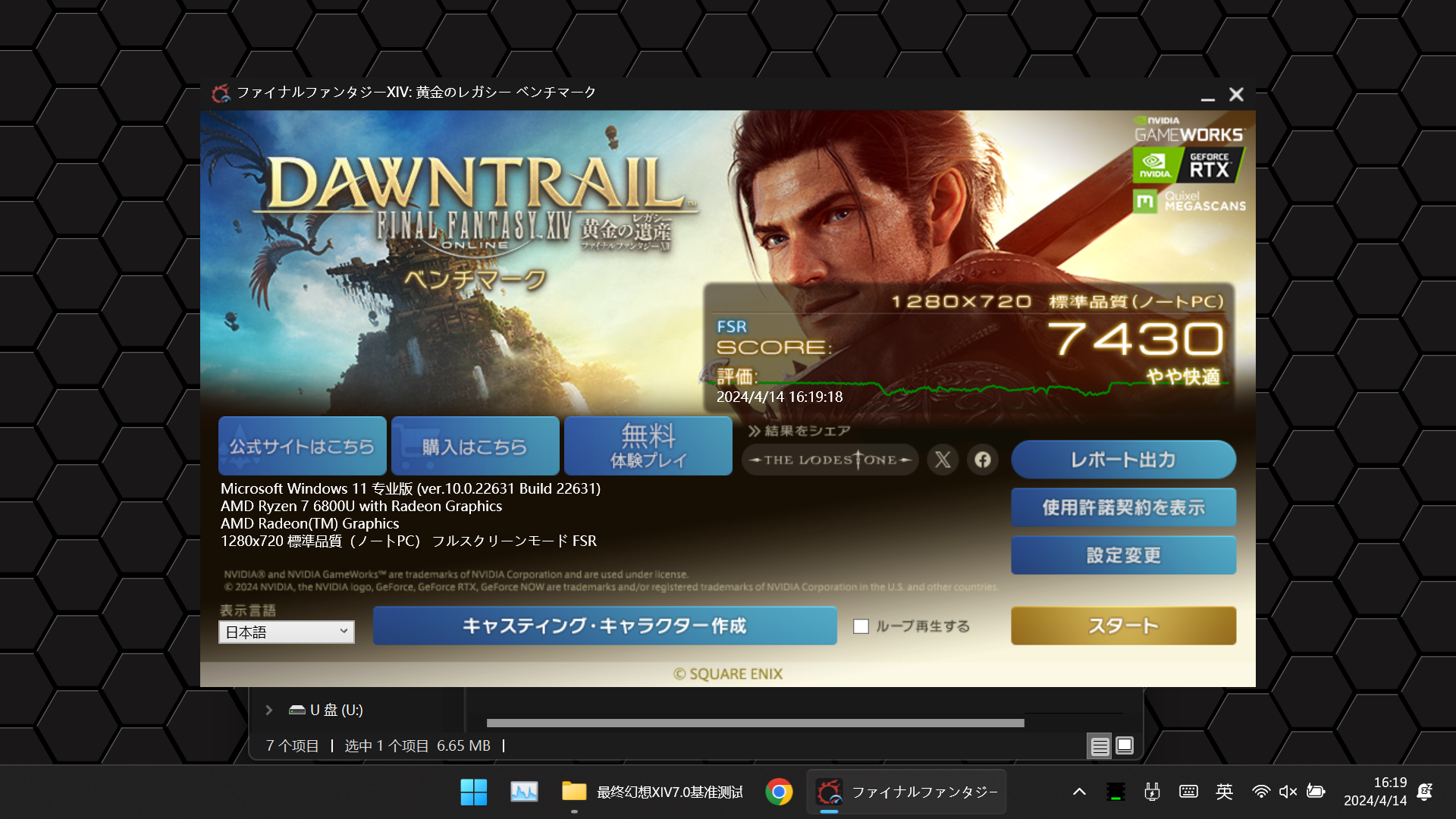Switch input method via 英 indicator
Image resolution: width=1456 pixels, height=819 pixels.
click(1225, 791)
